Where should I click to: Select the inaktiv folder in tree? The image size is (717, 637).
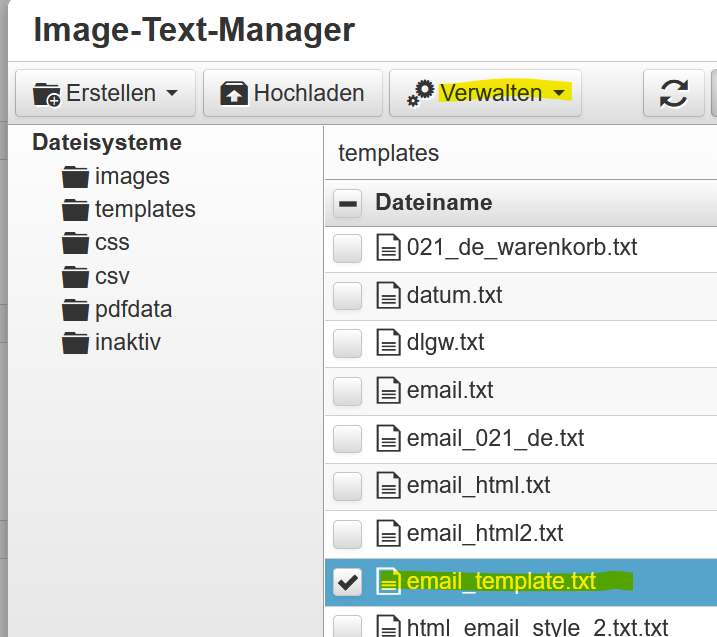click(127, 343)
